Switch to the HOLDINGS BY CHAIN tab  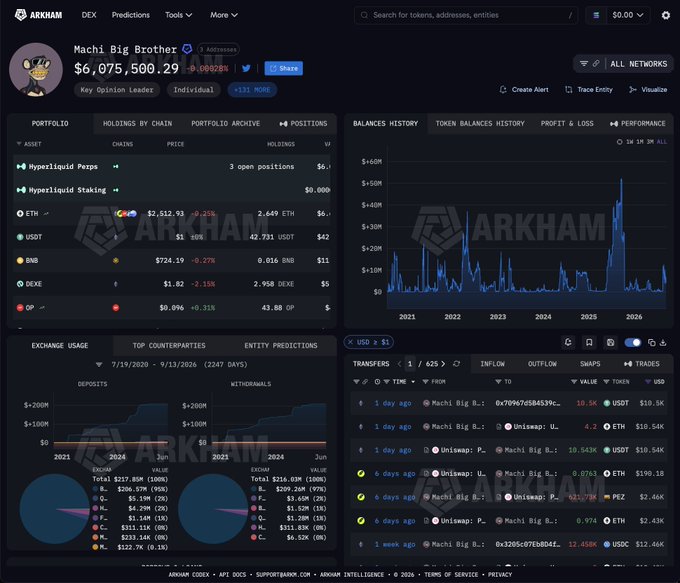pyautogui.click(x=137, y=124)
